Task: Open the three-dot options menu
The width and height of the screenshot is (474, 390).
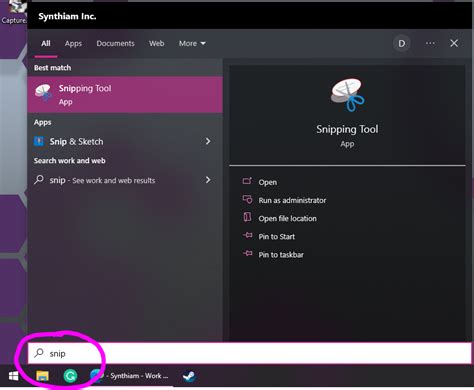Action: (430, 43)
